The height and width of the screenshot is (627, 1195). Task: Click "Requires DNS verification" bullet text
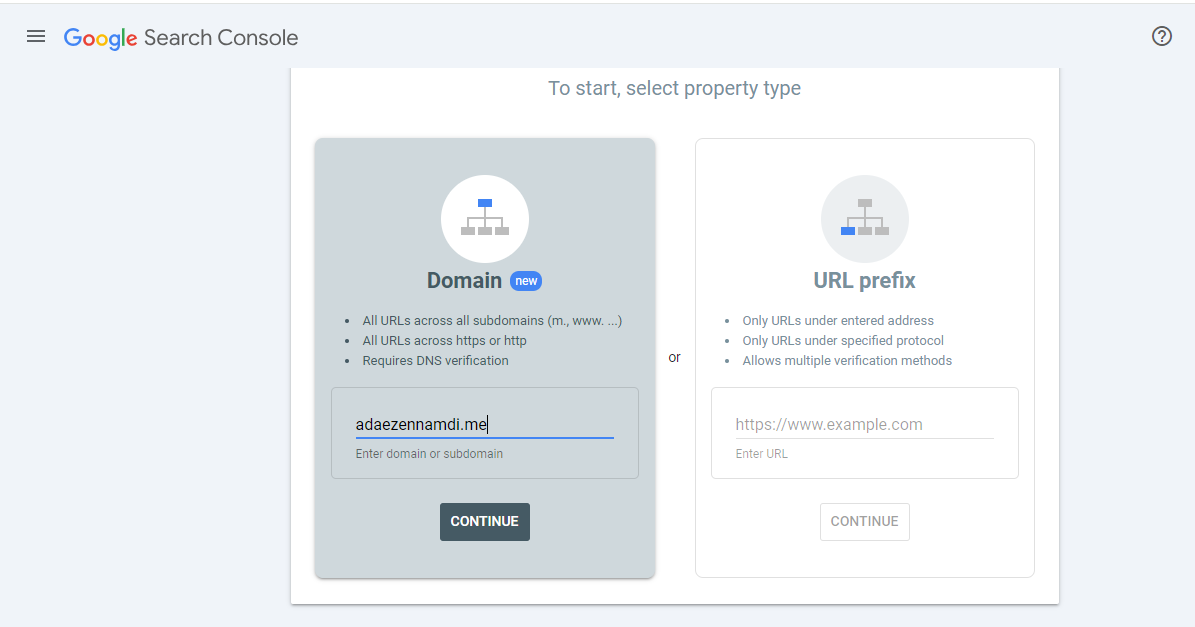(x=435, y=361)
